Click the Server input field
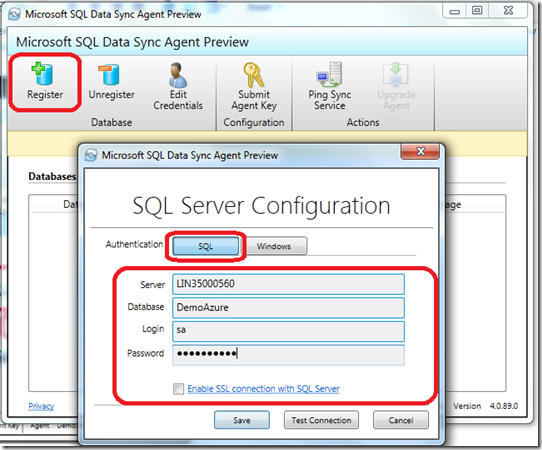The width and height of the screenshot is (542, 450). click(288, 284)
